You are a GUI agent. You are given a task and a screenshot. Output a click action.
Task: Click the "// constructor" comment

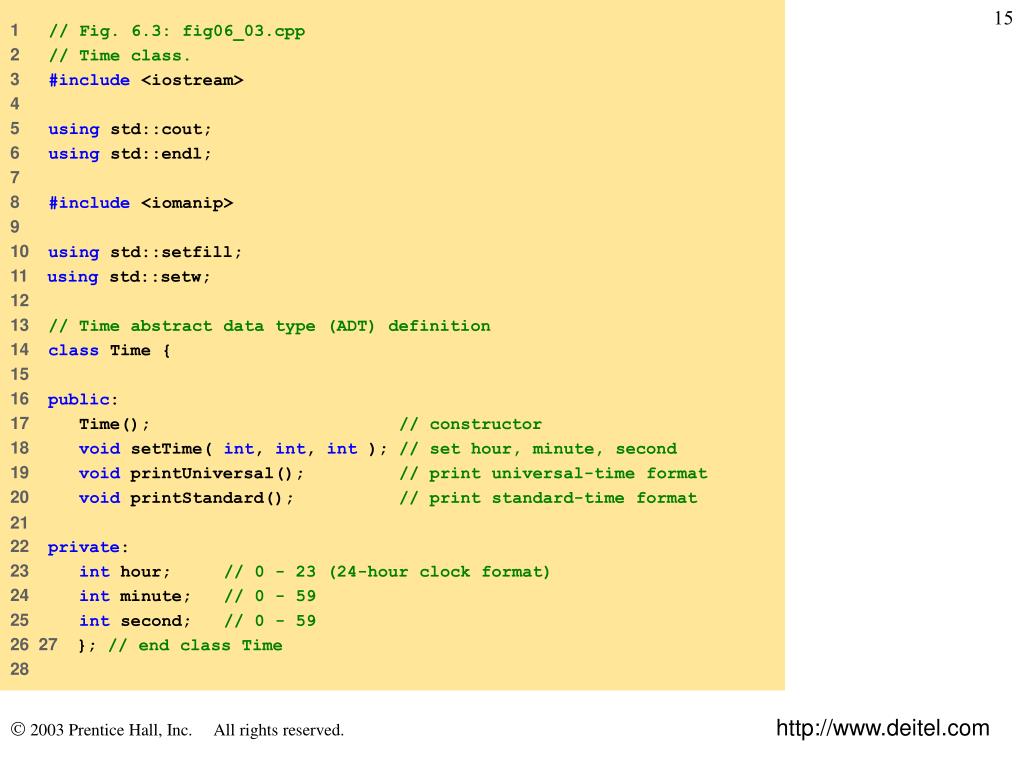(471, 424)
